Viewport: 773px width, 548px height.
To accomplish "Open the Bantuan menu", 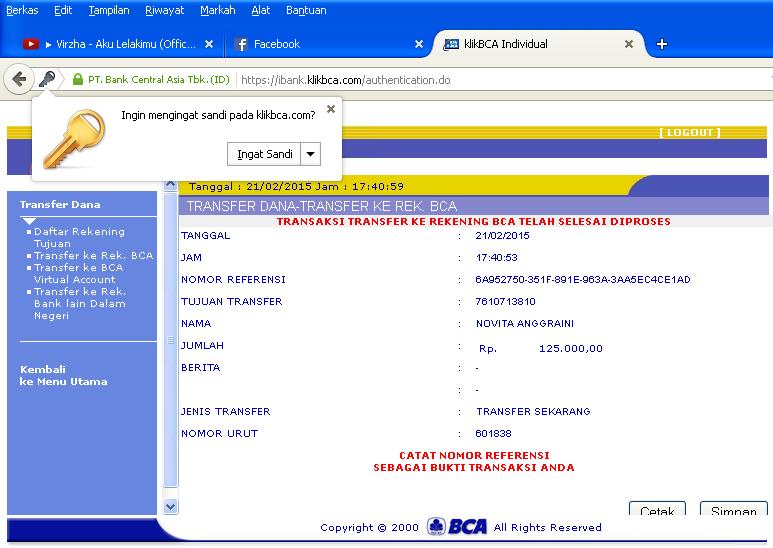I will click(x=306, y=10).
